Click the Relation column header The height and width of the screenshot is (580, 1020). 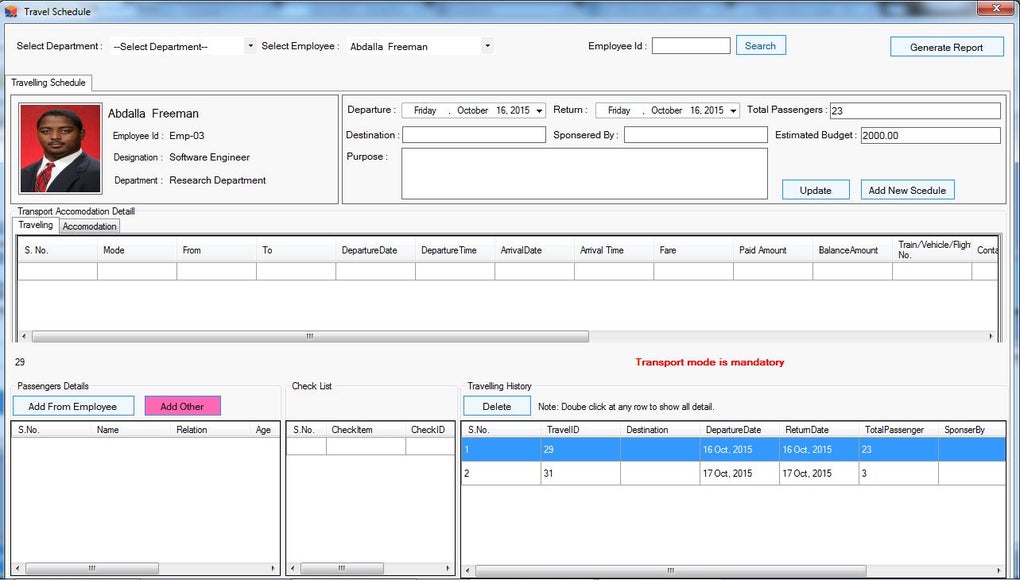point(211,430)
